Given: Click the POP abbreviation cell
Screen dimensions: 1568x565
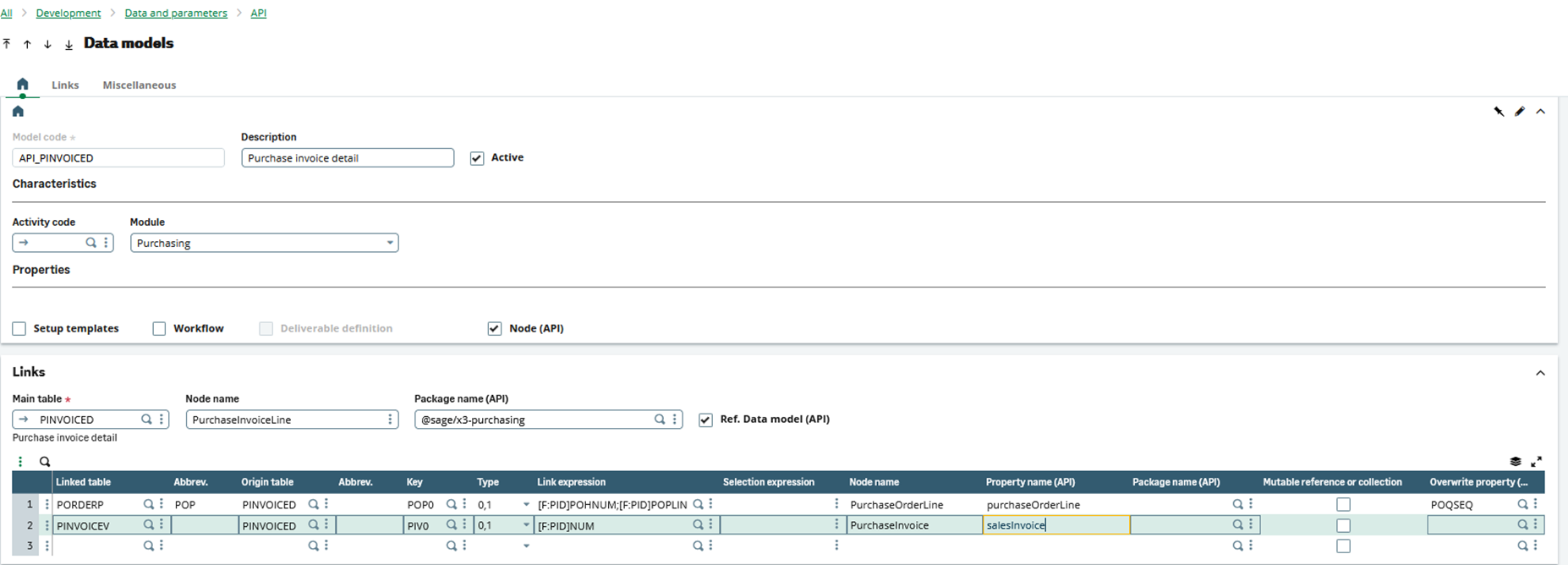Looking at the screenshot, I should pyautogui.click(x=205, y=505).
